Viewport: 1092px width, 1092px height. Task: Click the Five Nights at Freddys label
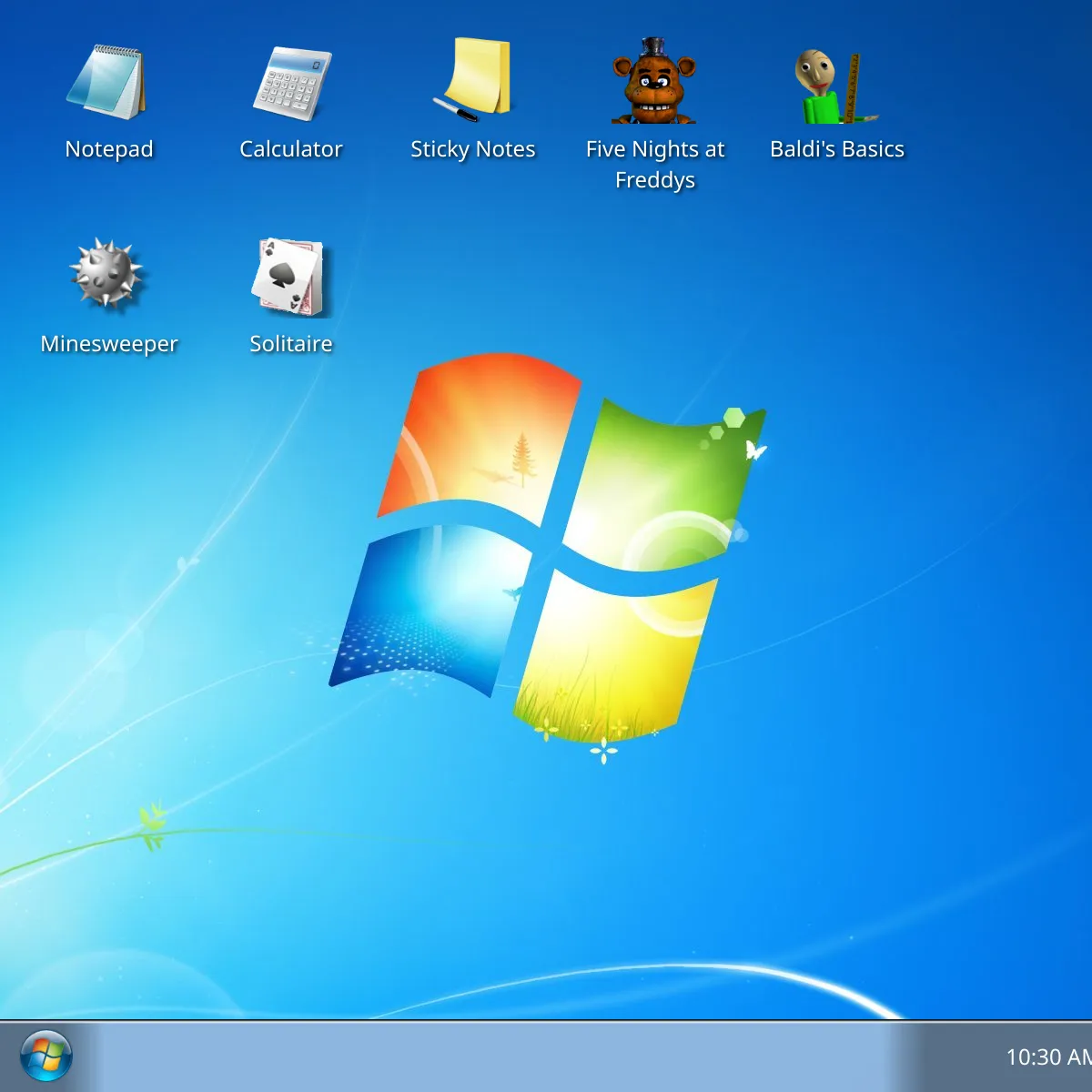655,165
